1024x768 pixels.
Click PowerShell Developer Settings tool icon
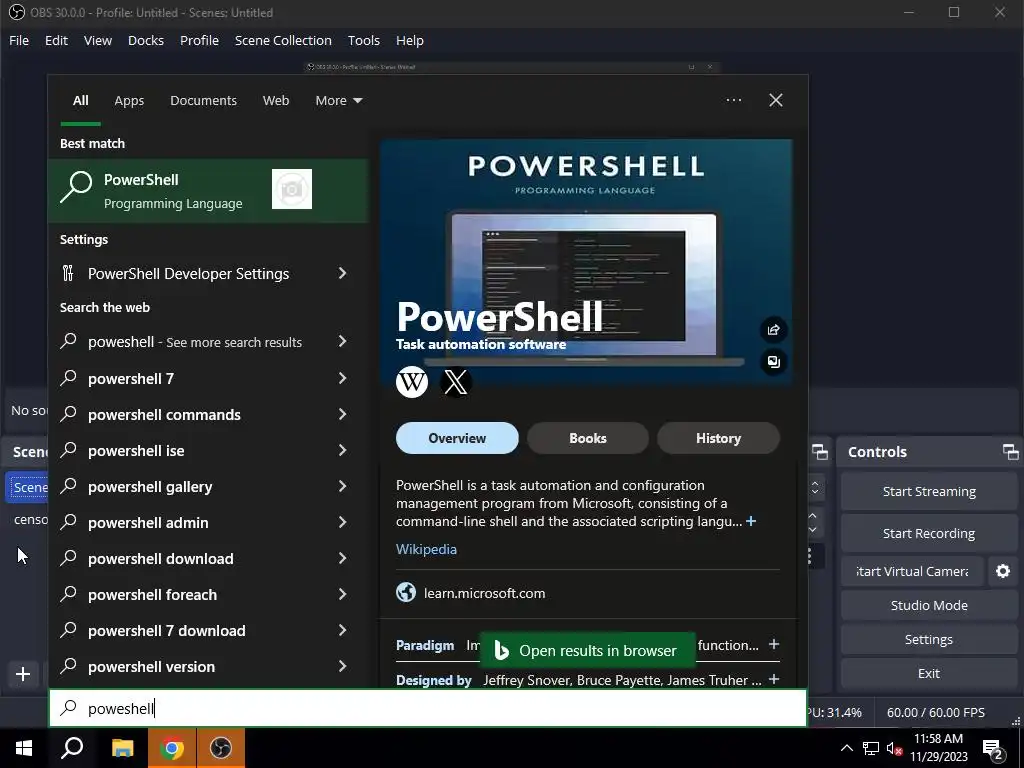[x=68, y=273]
